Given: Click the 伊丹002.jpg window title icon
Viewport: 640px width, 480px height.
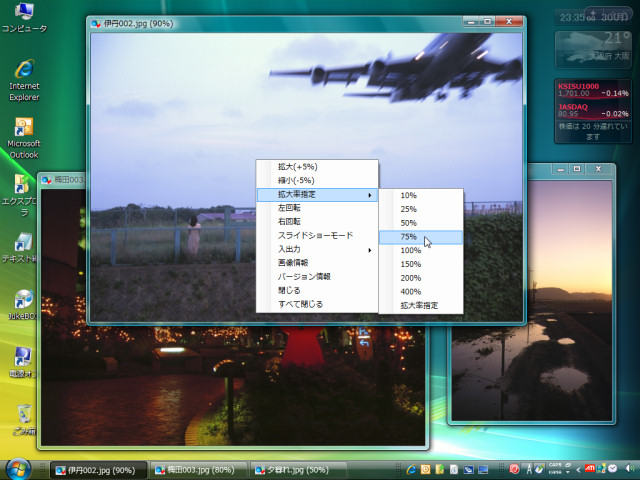Looking at the screenshot, I should pos(96,24).
